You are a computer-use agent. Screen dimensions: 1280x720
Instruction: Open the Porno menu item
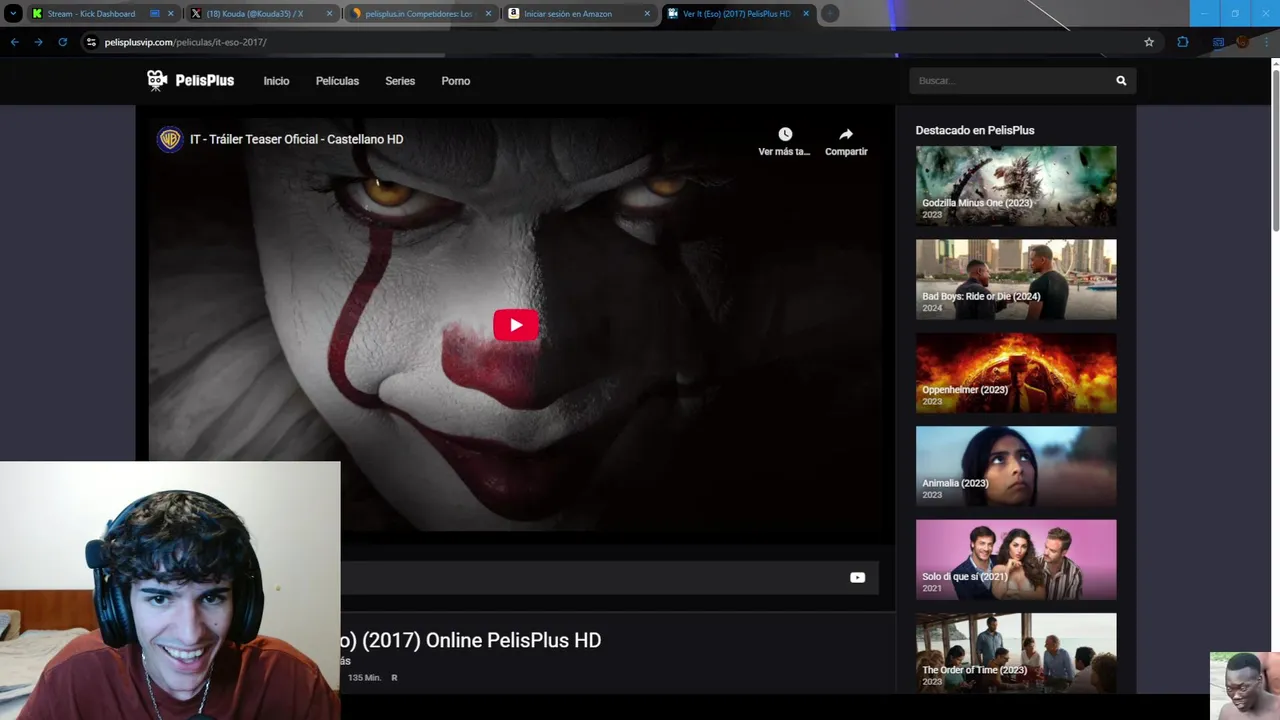click(456, 81)
